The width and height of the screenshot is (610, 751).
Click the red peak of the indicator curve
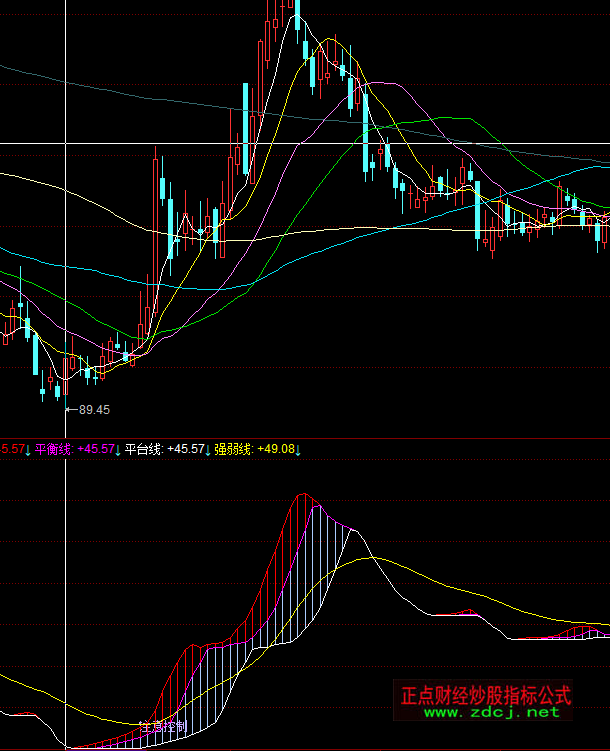click(302, 497)
